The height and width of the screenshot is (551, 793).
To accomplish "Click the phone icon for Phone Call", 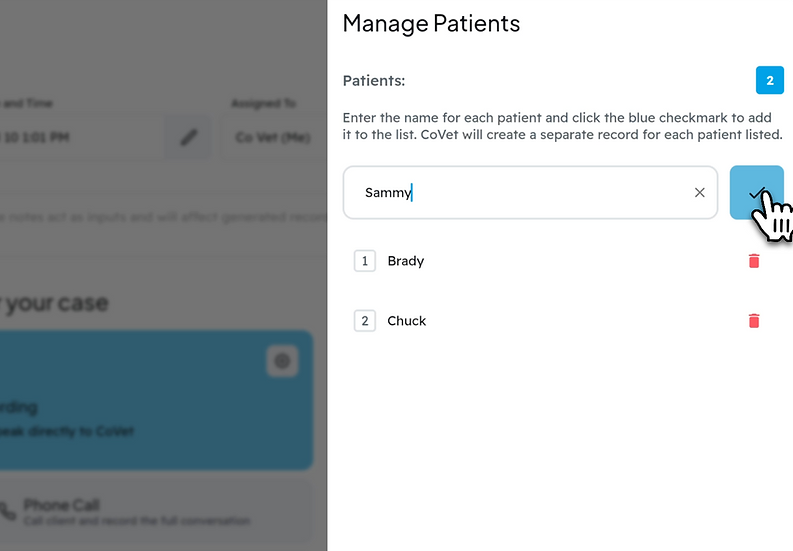I will [x=8, y=512].
